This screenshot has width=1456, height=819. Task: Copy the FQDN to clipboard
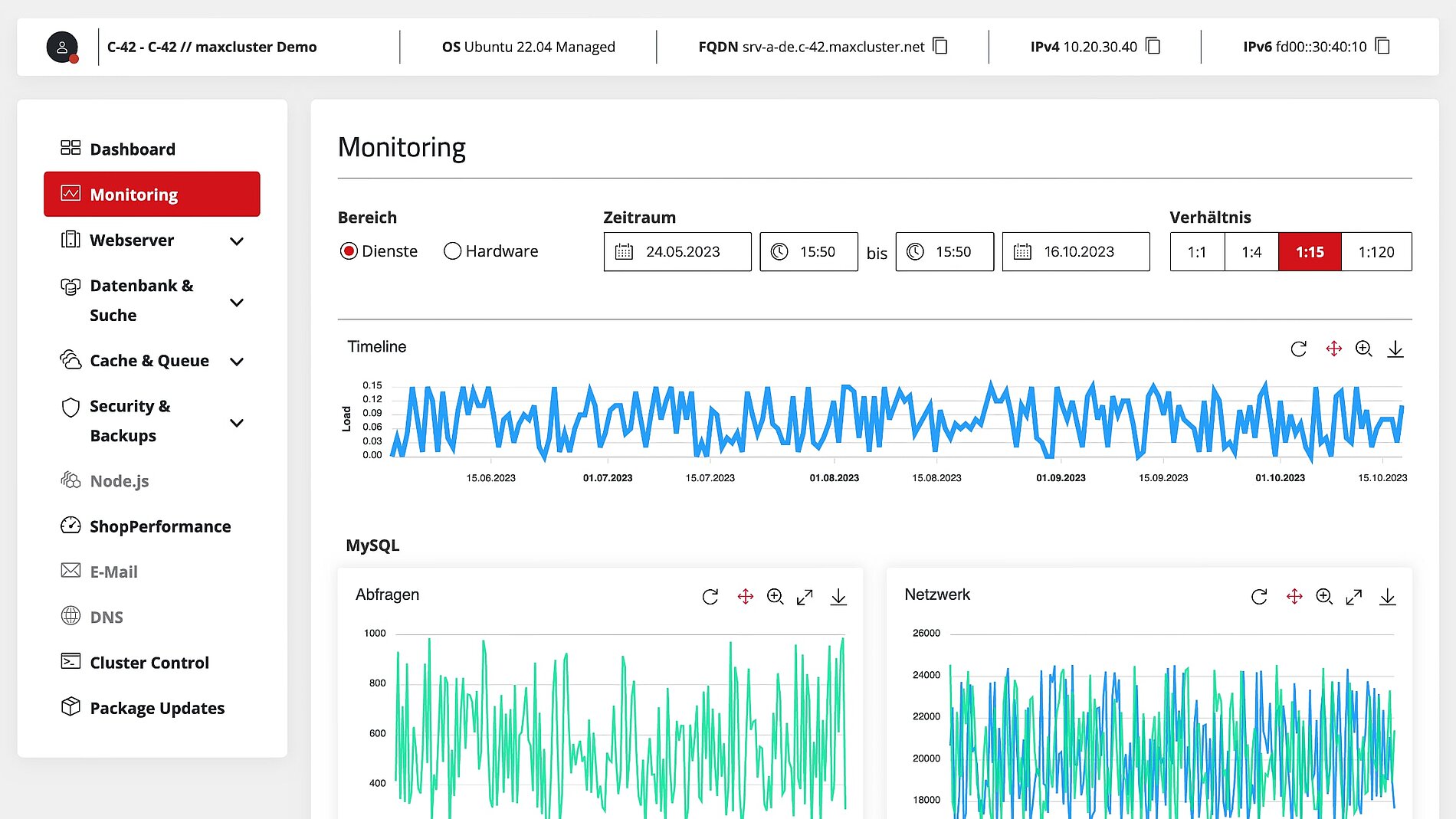940,47
